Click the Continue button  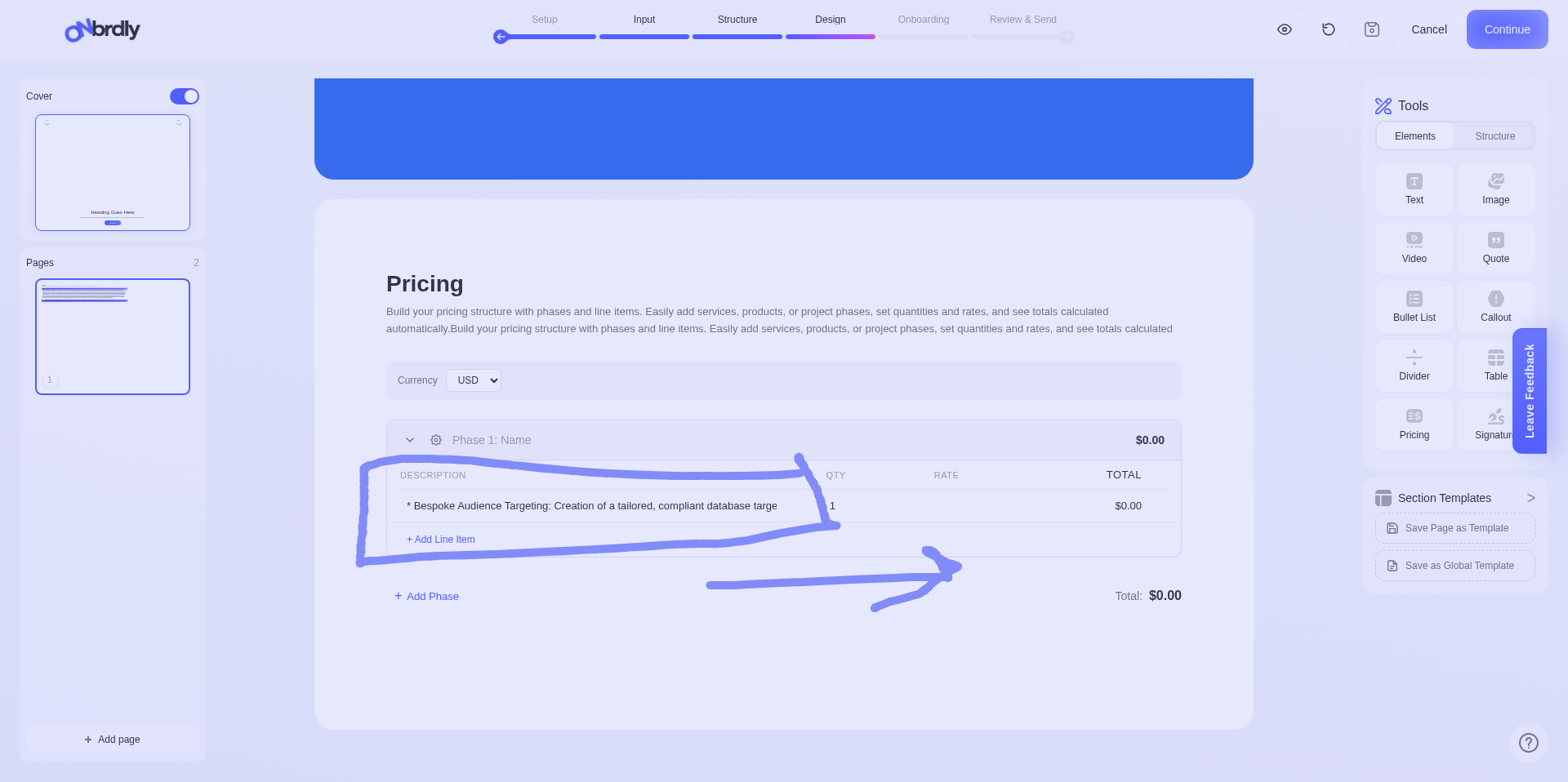tap(1507, 29)
